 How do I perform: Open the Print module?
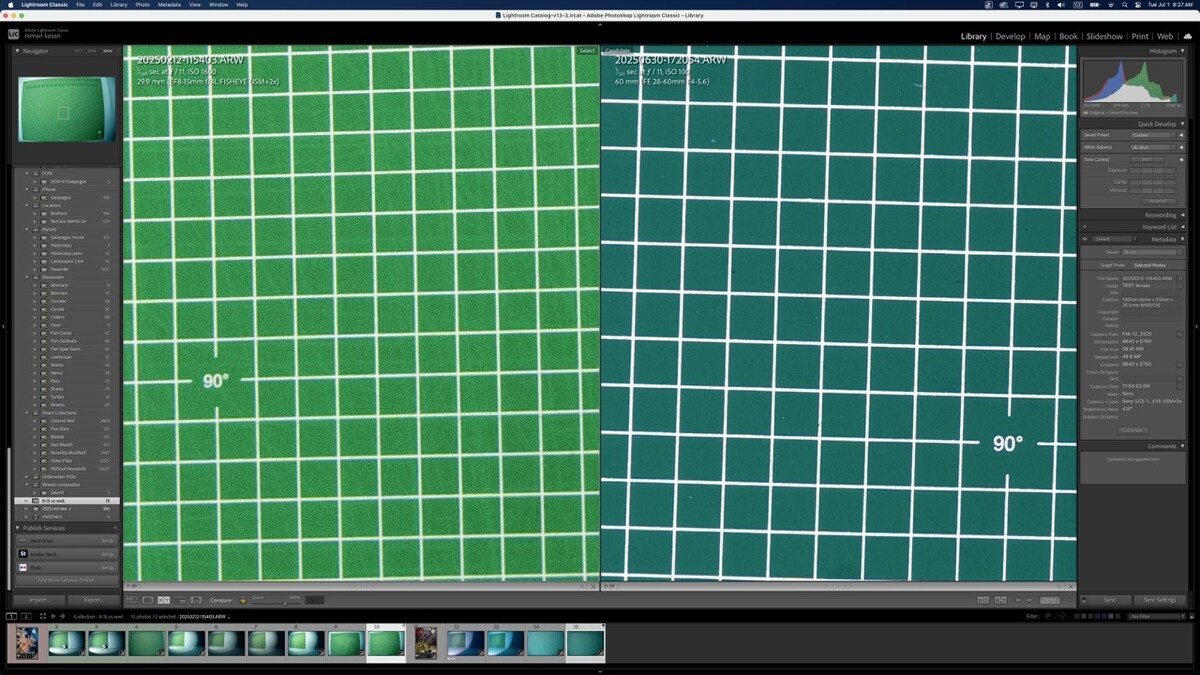tap(1139, 36)
